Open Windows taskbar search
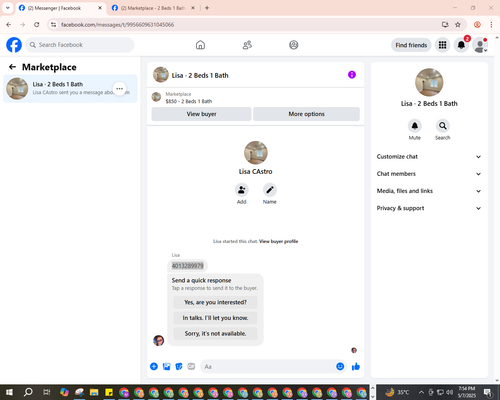Screen dimensions: 500x400 point(28,392)
